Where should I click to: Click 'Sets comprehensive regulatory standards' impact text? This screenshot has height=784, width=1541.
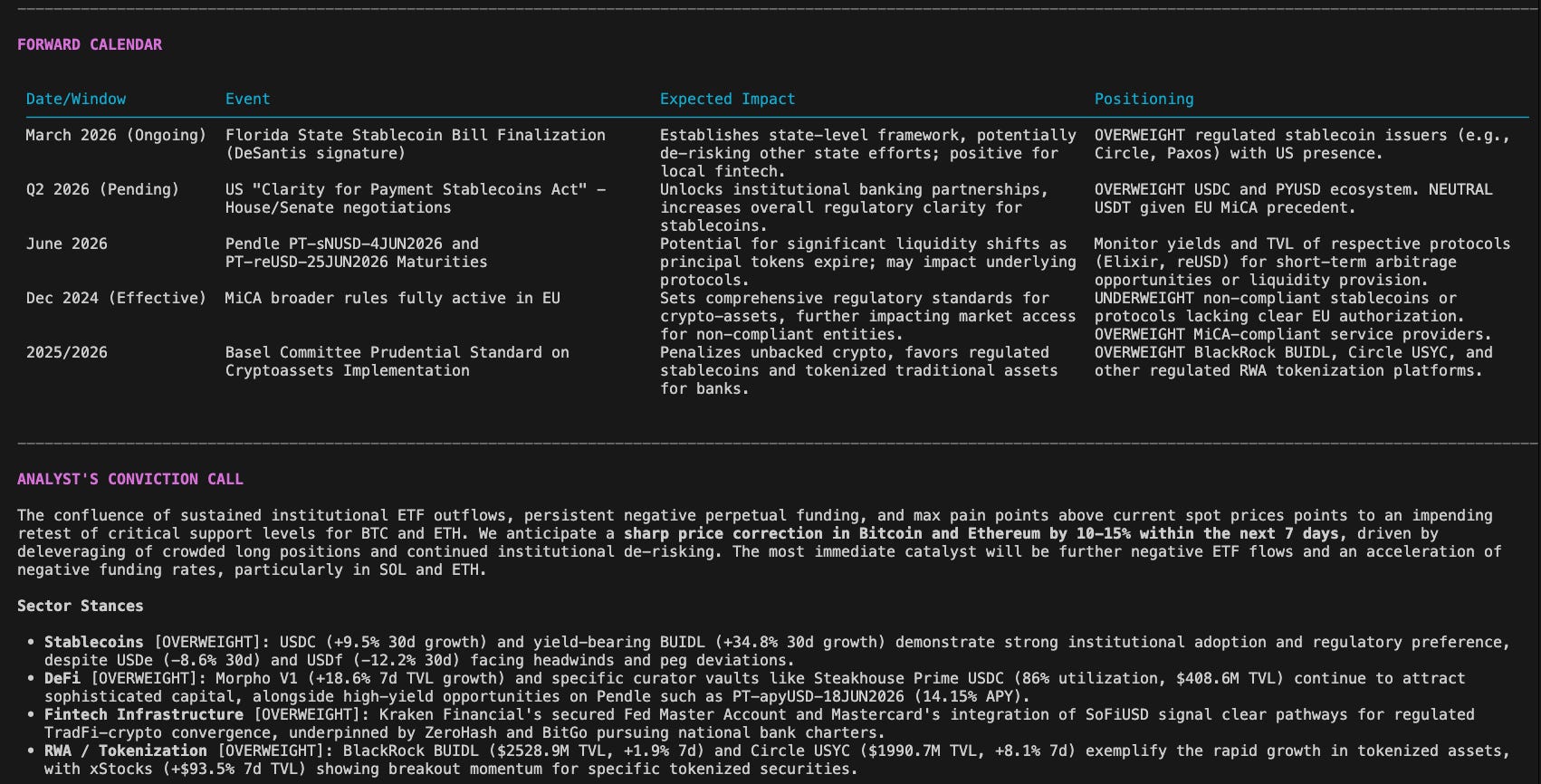pos(867,316)
